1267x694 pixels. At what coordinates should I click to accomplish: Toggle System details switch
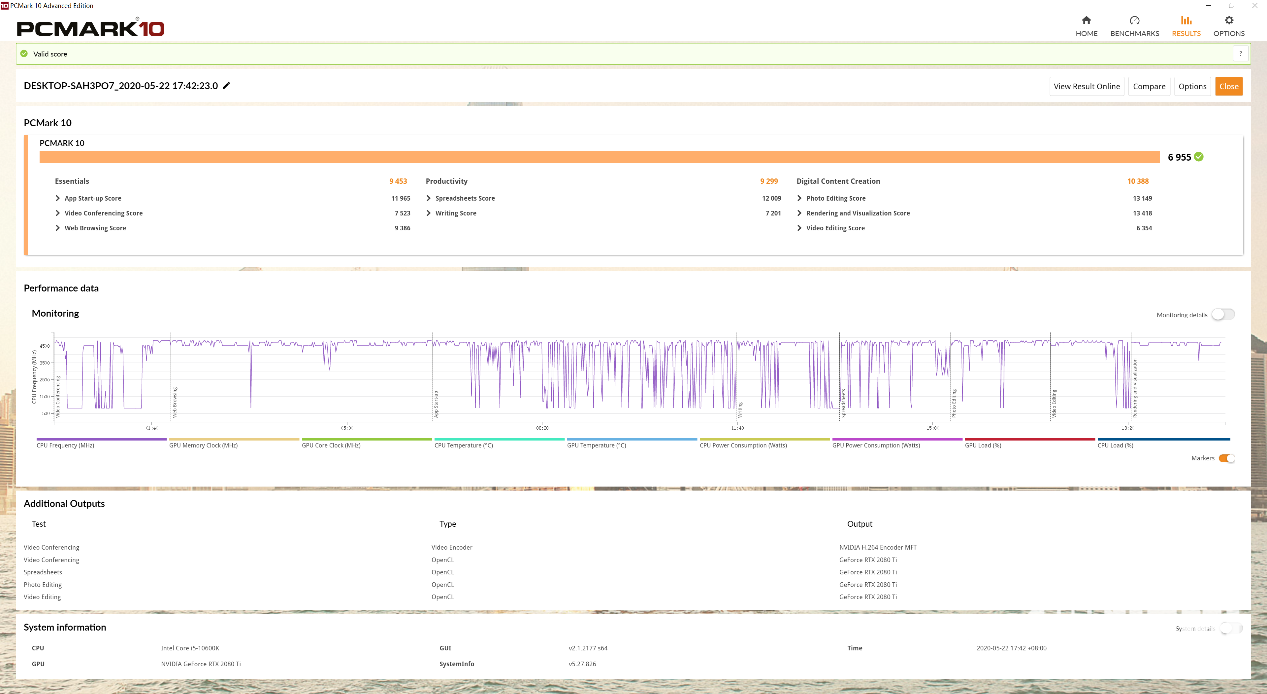(x=1232, y=628)
